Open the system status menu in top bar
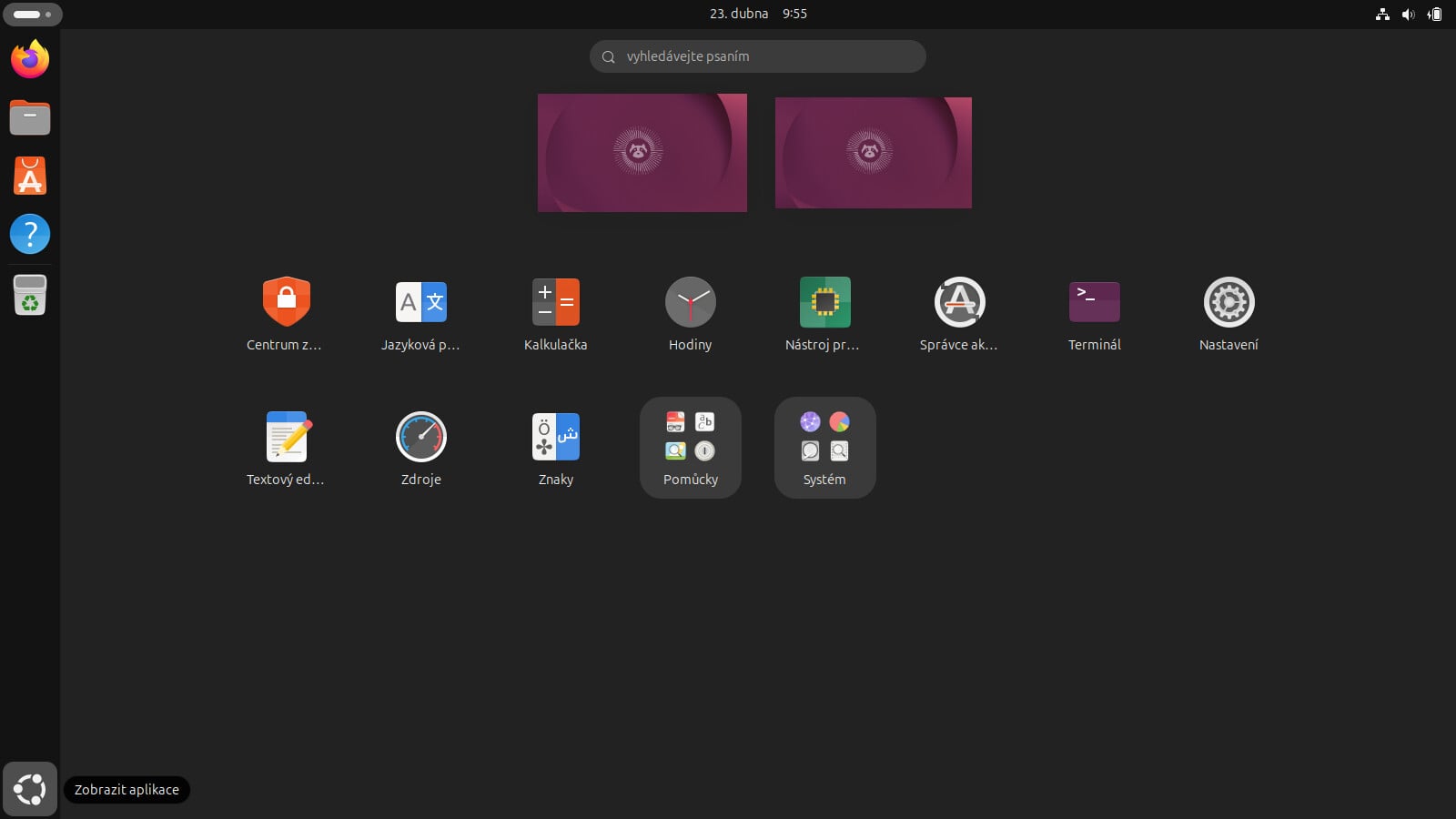1456x819 pixels. [1408, 14]
